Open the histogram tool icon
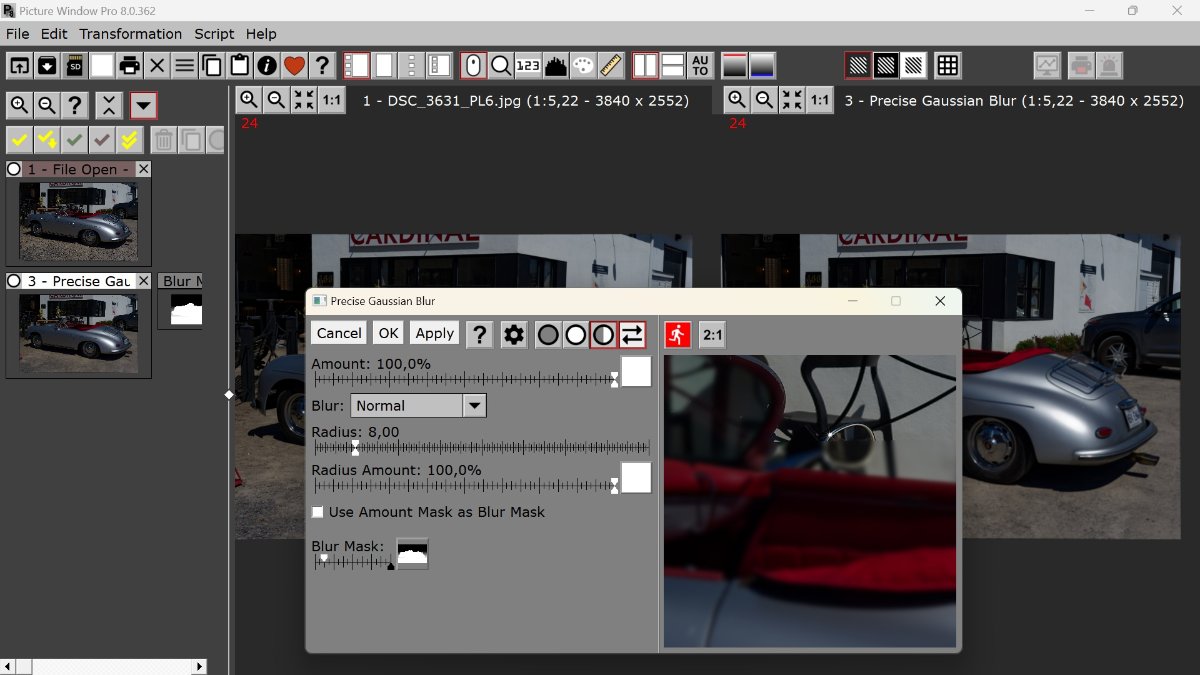 point(556,66)
